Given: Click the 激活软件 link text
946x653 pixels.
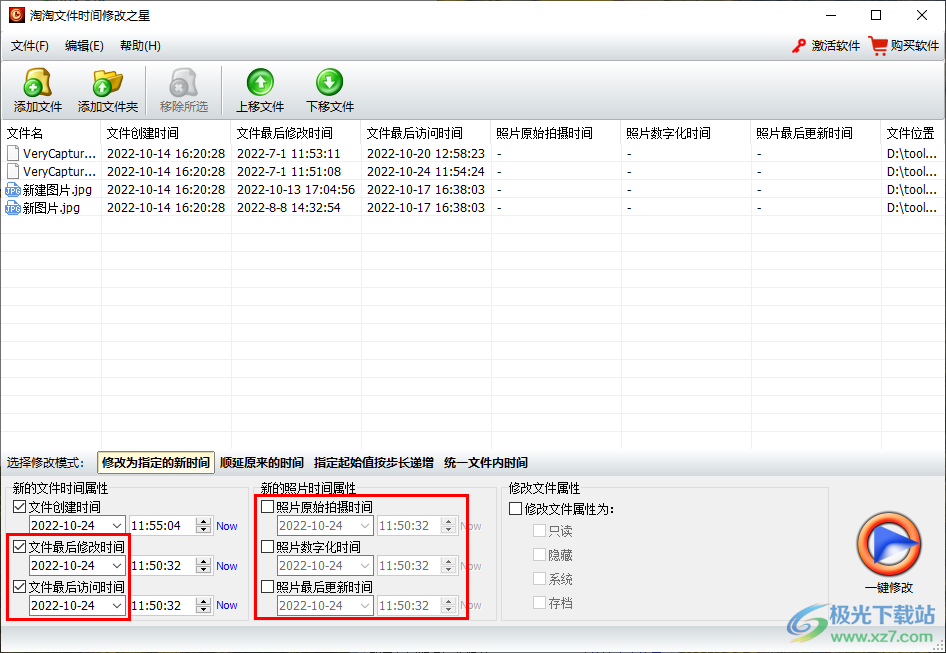Looking at the screenshot, I should [835, 46].
